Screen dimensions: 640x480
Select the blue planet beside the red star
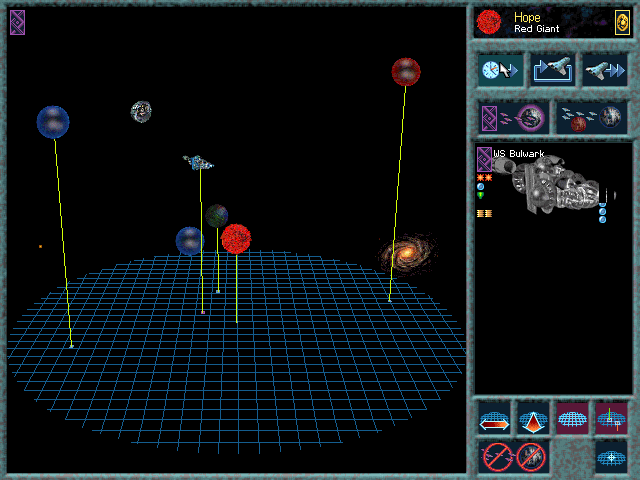point(189,241)
